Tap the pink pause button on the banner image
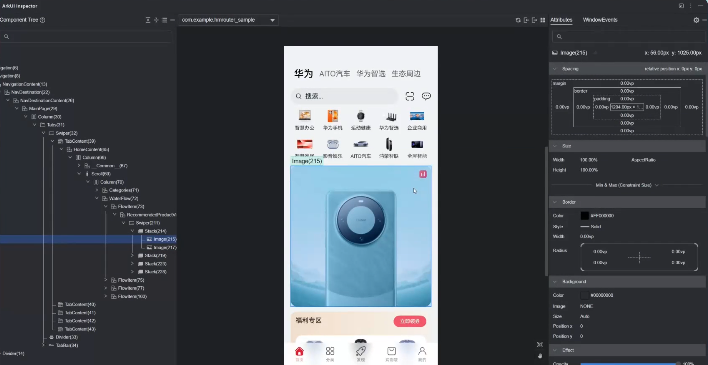Screen dimensions: 708x365 423,174
